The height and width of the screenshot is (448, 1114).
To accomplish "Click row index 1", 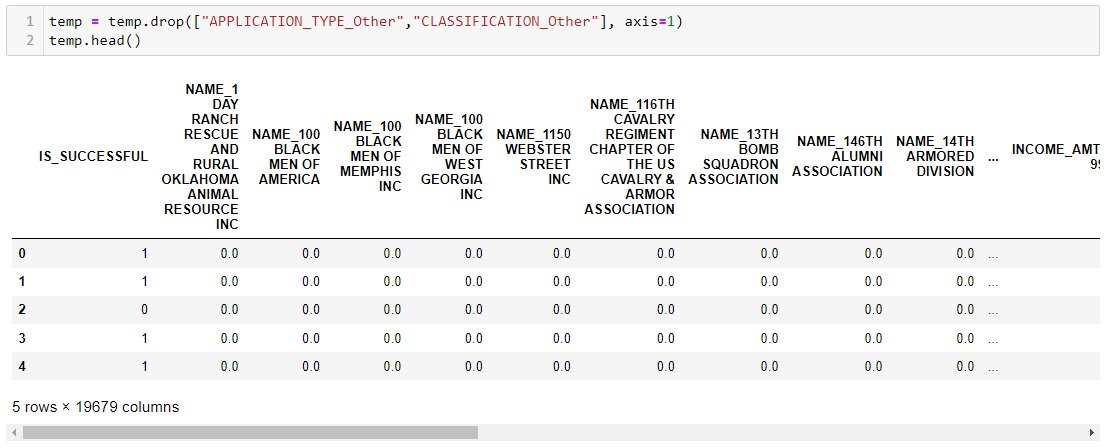I will (22, 282).
